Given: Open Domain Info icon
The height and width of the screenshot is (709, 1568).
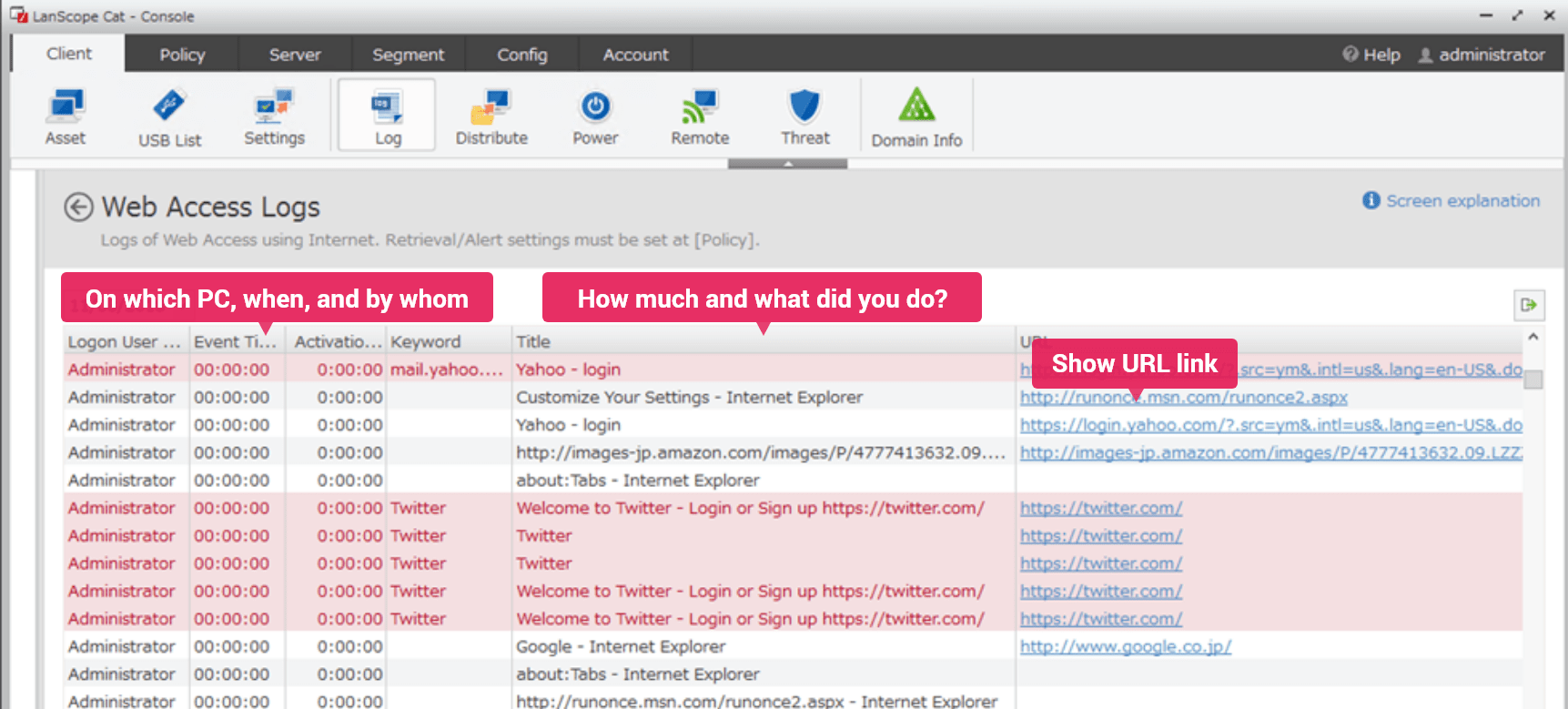Looking at the screenshot, I should pos(916,116).
